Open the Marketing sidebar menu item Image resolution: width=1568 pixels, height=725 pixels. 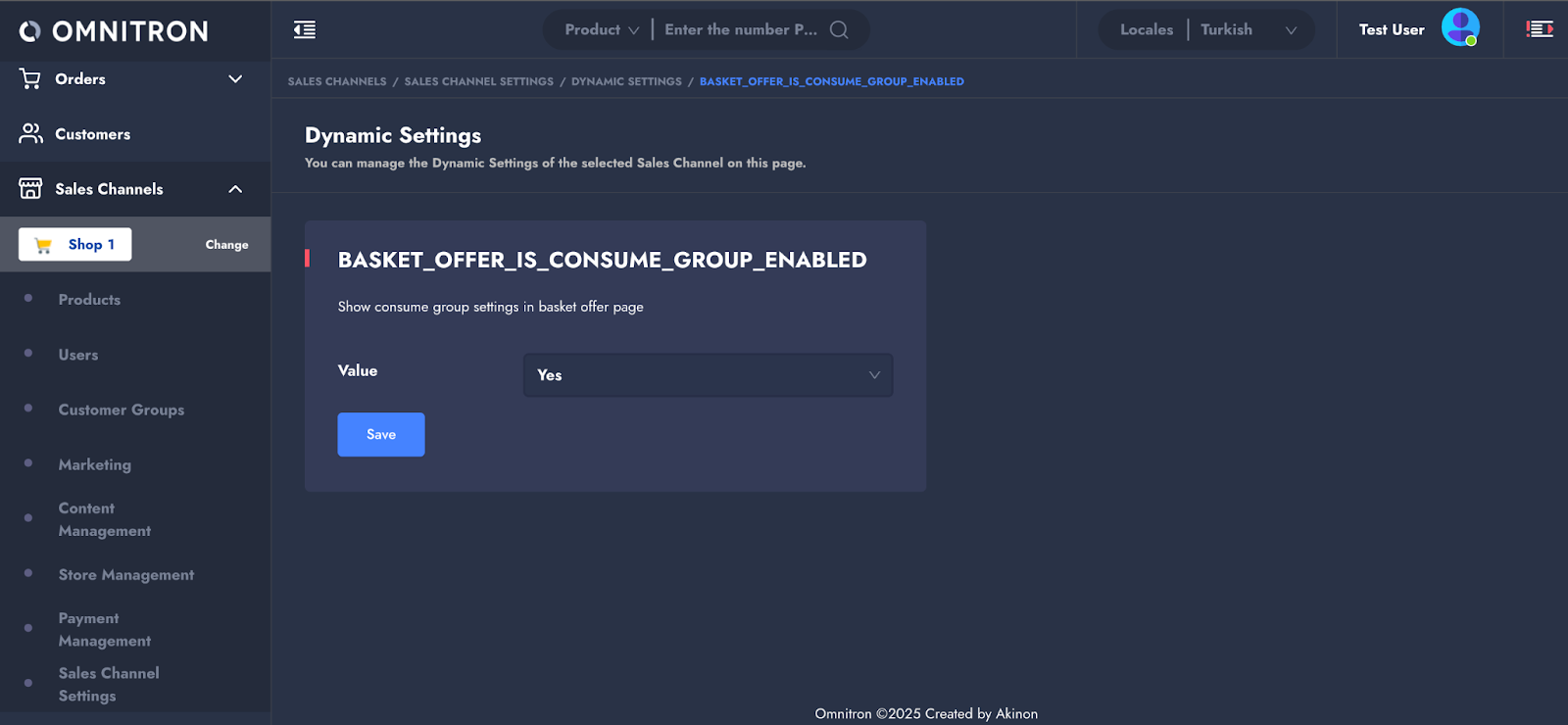94,464
